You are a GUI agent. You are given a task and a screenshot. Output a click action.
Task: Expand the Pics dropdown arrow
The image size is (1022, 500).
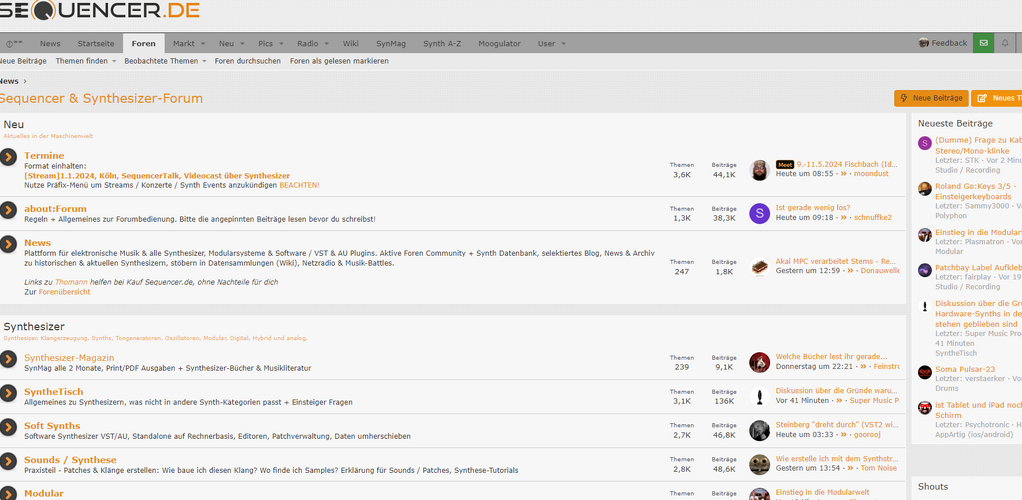(x=281, y=44)
